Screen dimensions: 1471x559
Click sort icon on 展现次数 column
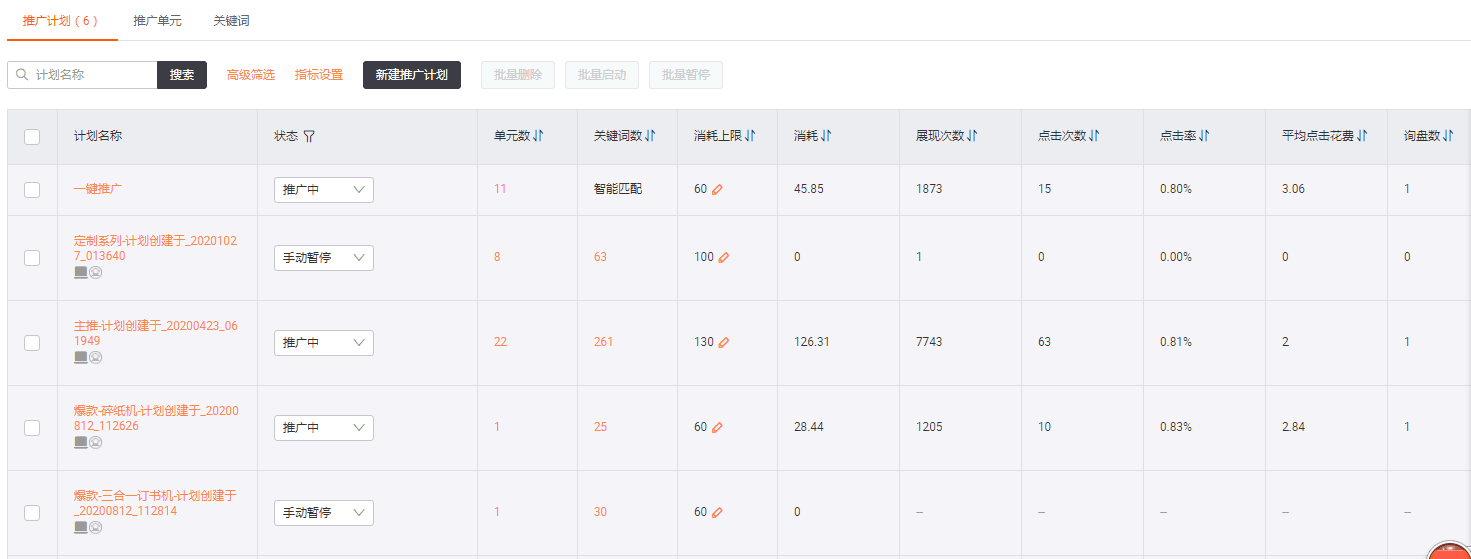pyautogui.click(x=972, y=136)
